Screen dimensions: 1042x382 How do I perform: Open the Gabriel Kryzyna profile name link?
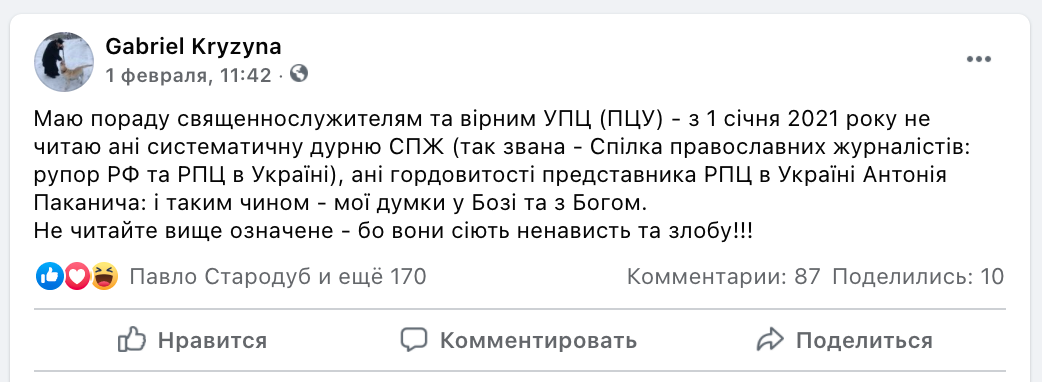point(193,47)
